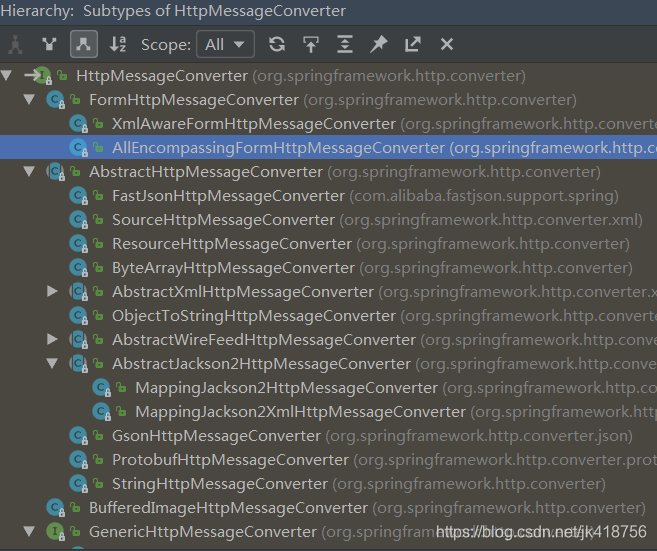Screen dimensions: 657x551
Task: Expand the AbstractWireFeedHttpMessageConverter node
Action: 52,339
